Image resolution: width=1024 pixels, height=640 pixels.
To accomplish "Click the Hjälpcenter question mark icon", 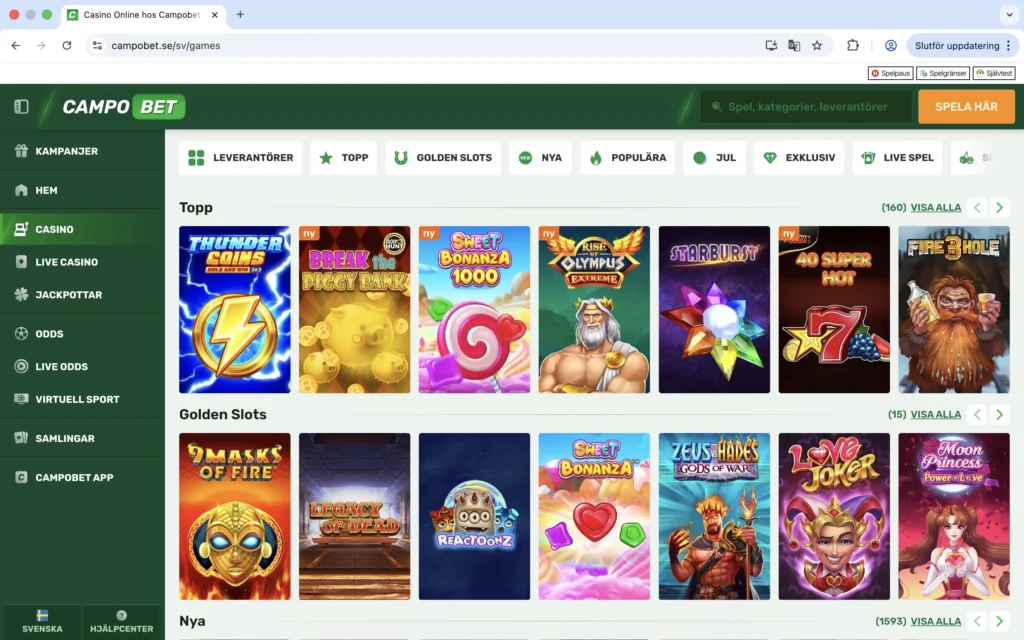I will (x=122, y=617).
